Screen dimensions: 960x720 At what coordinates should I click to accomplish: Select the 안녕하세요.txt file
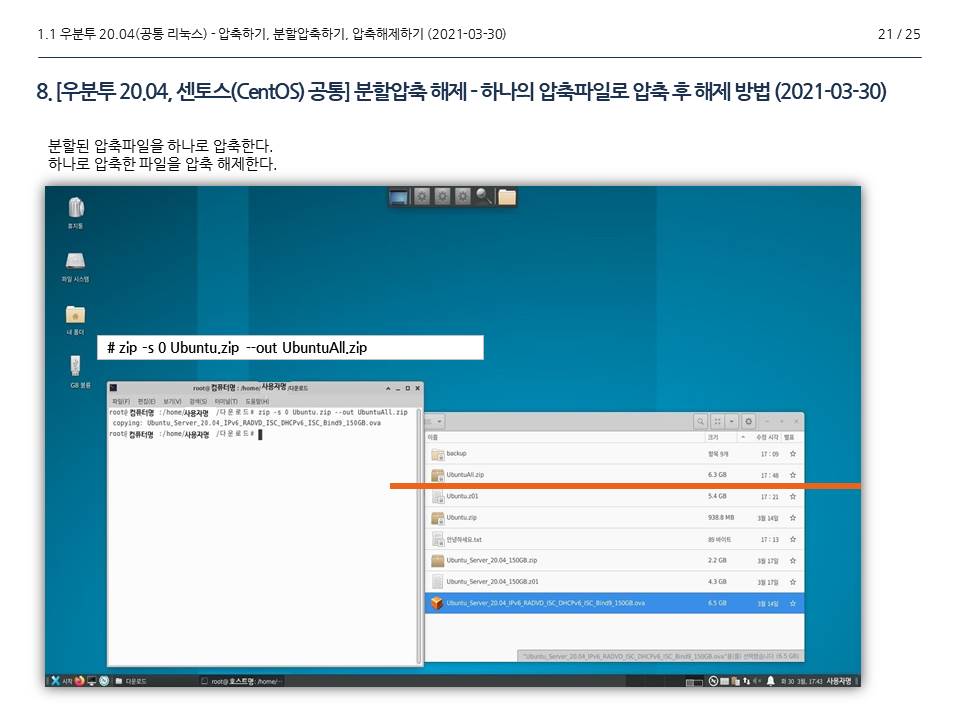[x=615, y=539]
